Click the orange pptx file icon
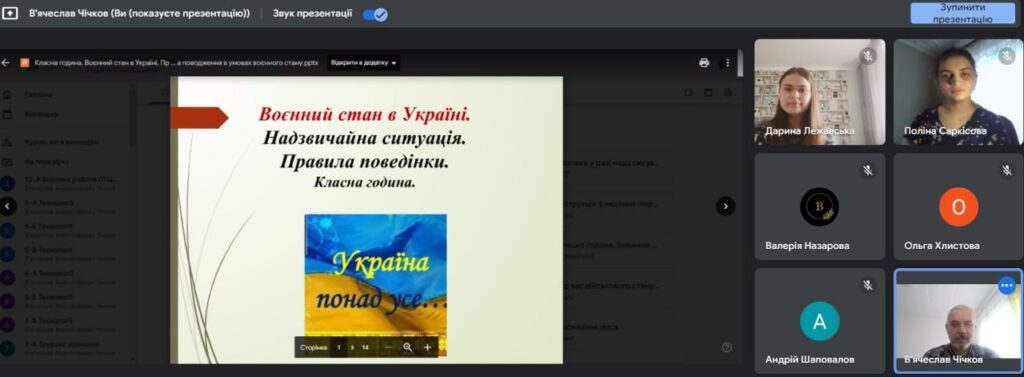This screenshot has height=377, width=1024. pyautogui.click(x=25, y=63)
